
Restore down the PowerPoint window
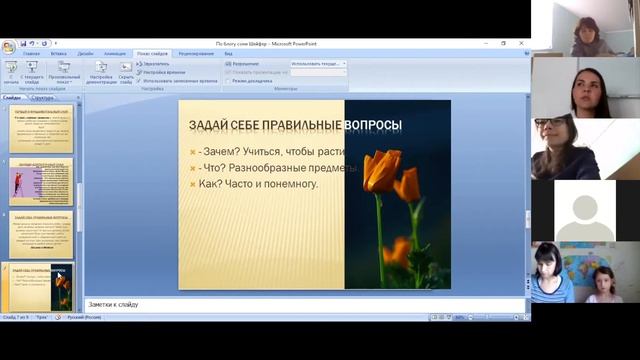(503, 43)
